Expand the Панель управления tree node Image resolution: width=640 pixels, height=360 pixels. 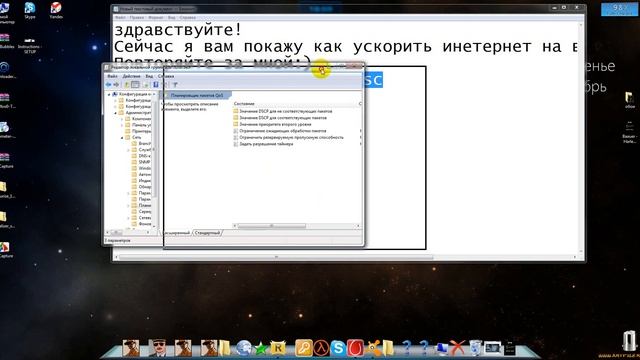coord(122,125)
